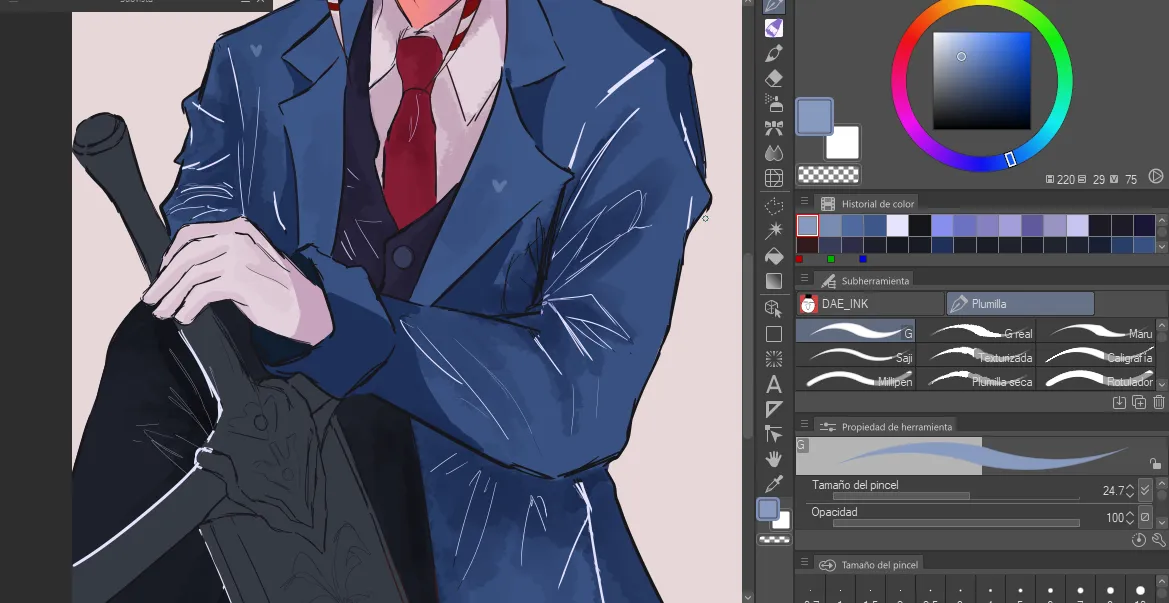Screen dimensions: 1169x603
Task: Select the Text tool letter A
Action: tap(774, 385)
